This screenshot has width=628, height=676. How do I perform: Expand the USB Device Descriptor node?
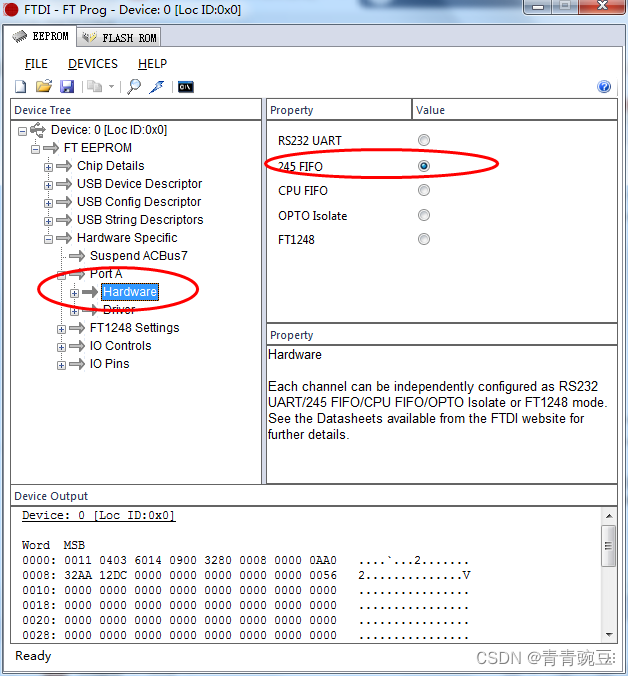coord(48,185)
